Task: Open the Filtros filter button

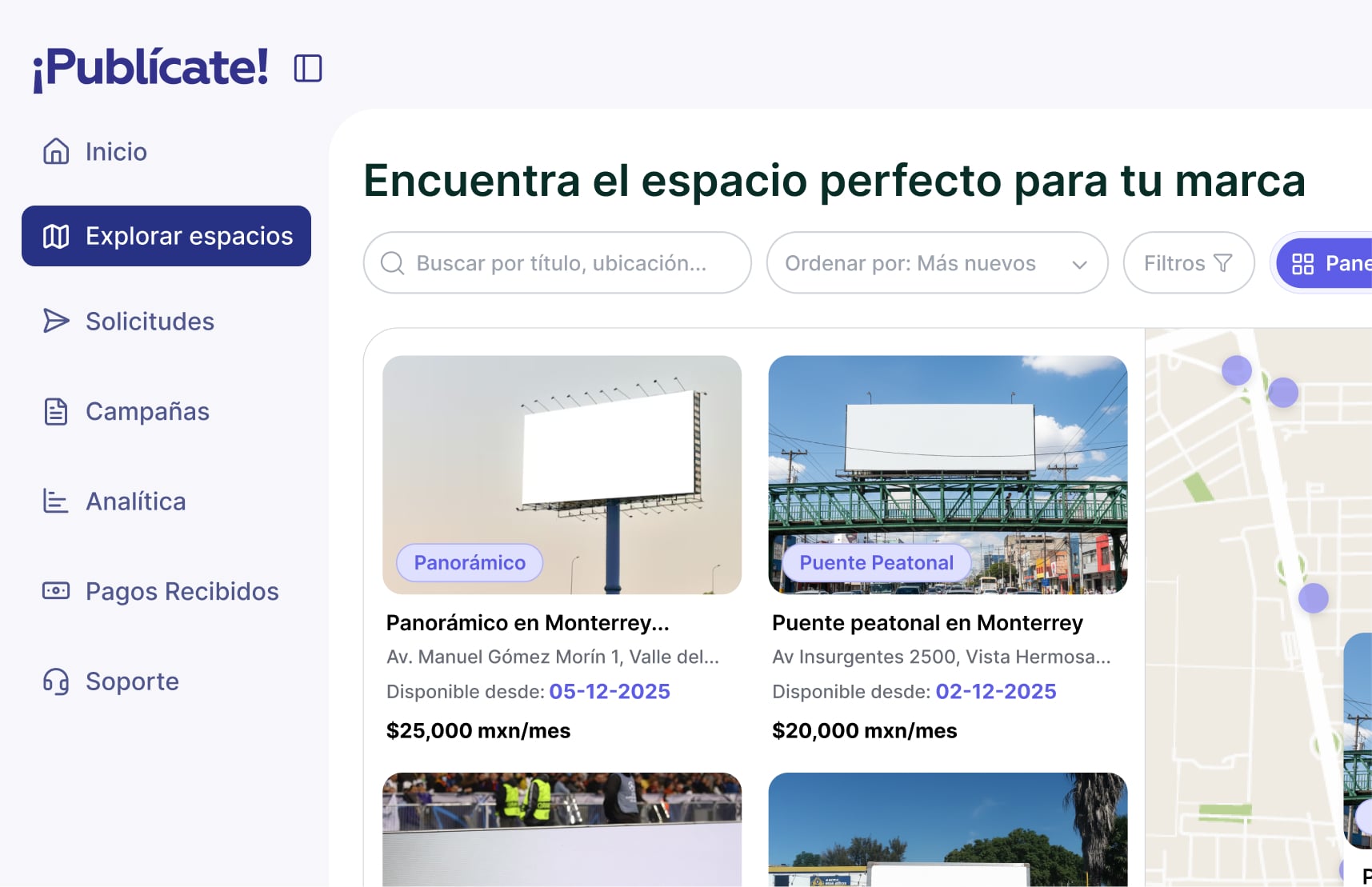Action: (x=1188, y=263)
